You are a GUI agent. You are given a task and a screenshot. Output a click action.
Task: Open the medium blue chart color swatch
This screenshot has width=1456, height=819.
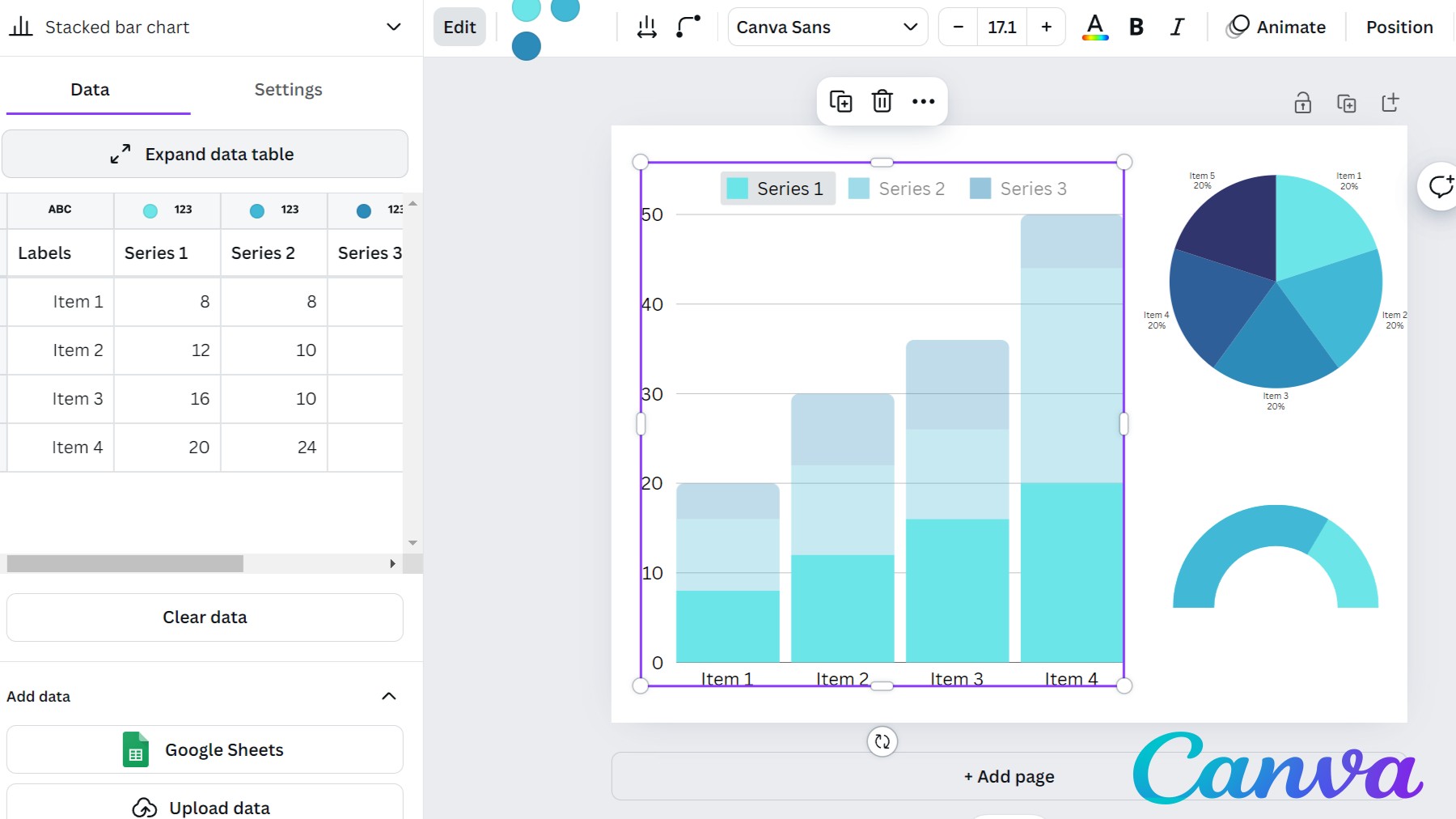(565, 8)
